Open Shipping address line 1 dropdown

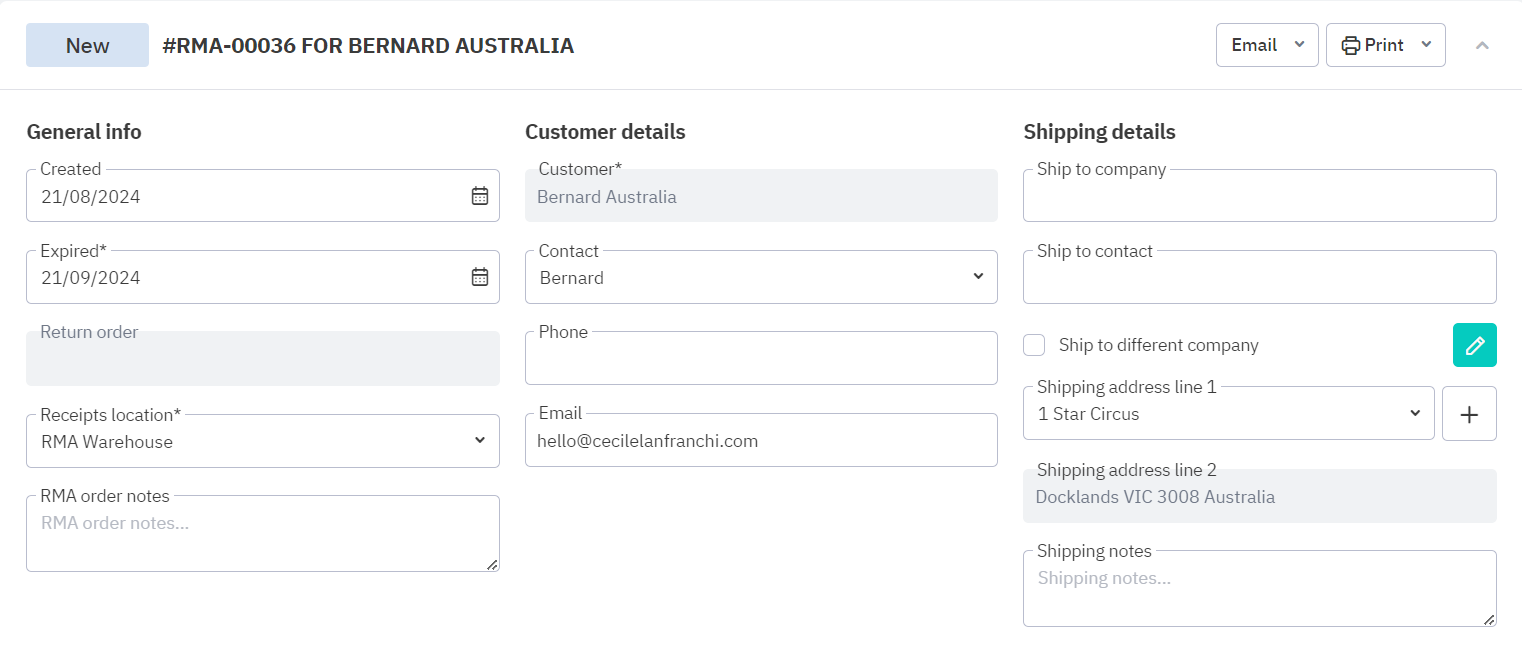pos(1228,414)
